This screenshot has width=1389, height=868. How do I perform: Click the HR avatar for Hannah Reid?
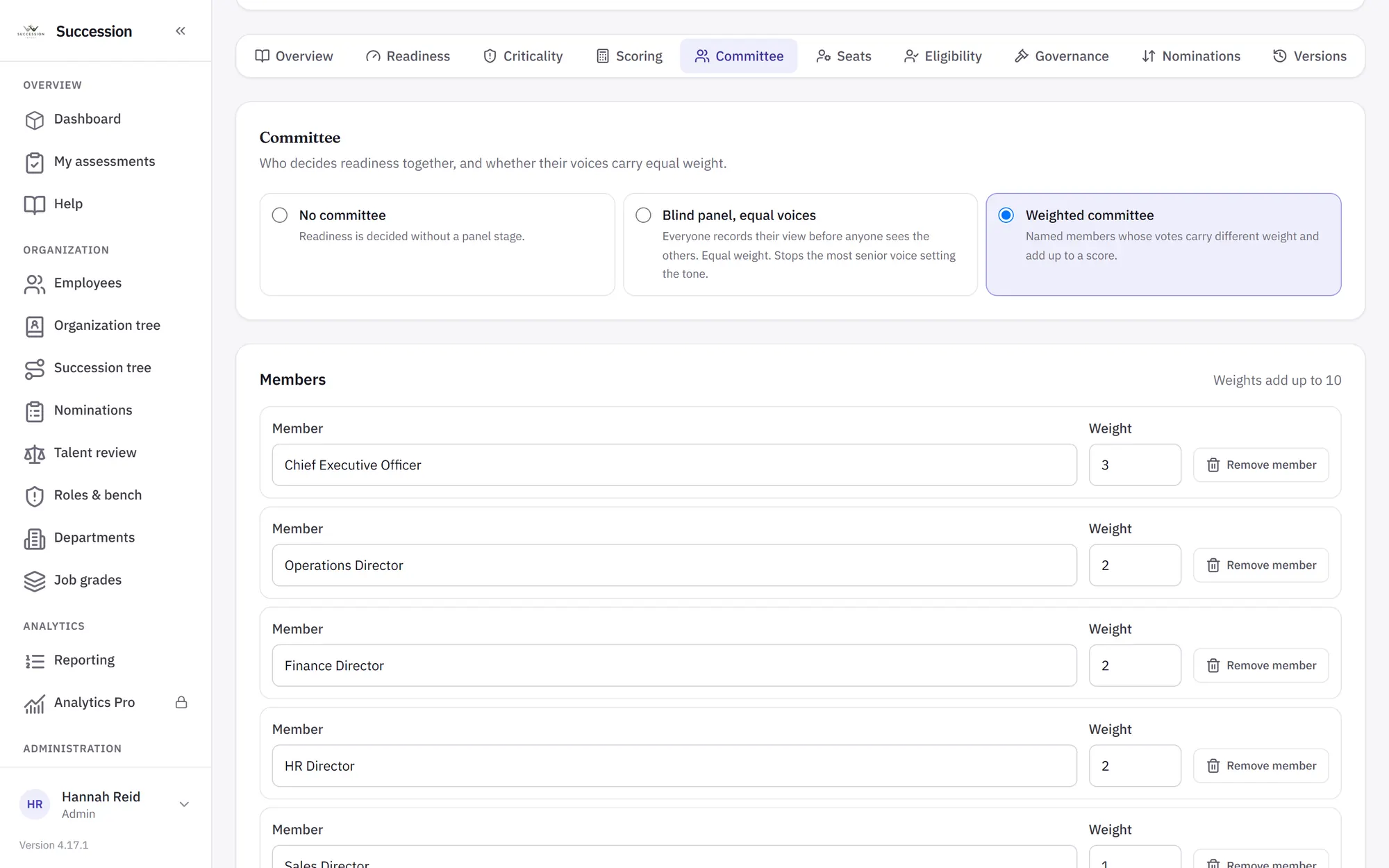coord(35,804)
